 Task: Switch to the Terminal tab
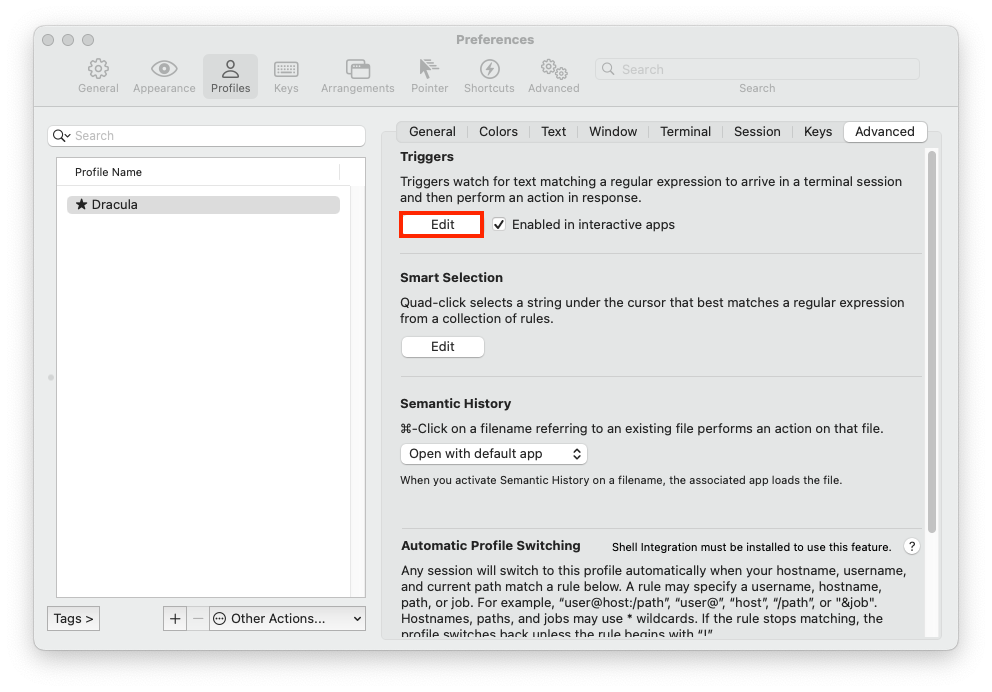(x=685, y=132)
